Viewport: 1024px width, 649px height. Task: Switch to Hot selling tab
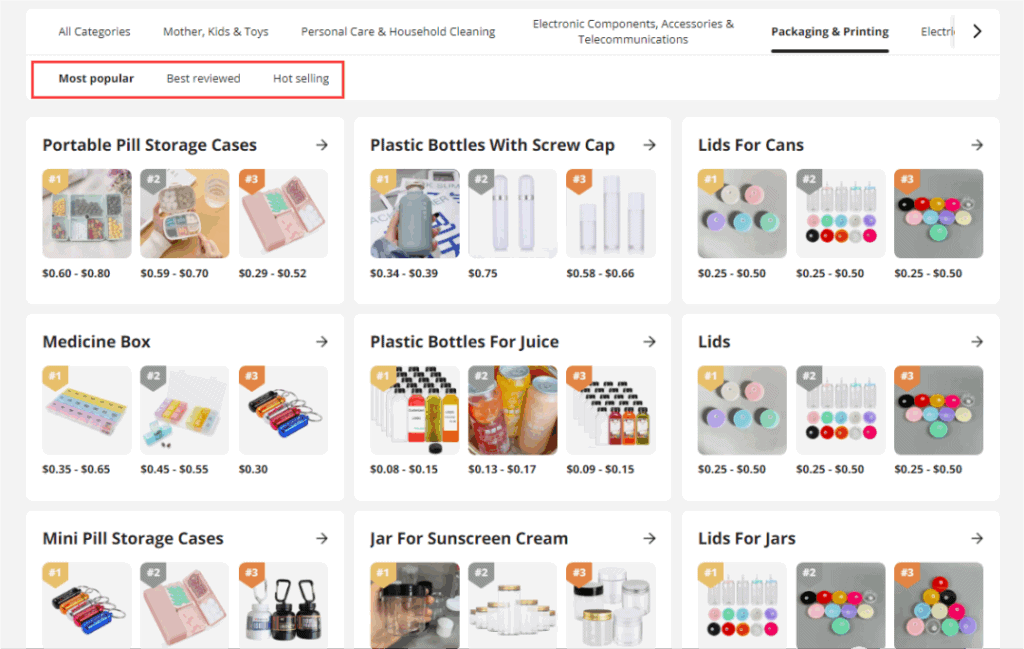click(300, 78)
